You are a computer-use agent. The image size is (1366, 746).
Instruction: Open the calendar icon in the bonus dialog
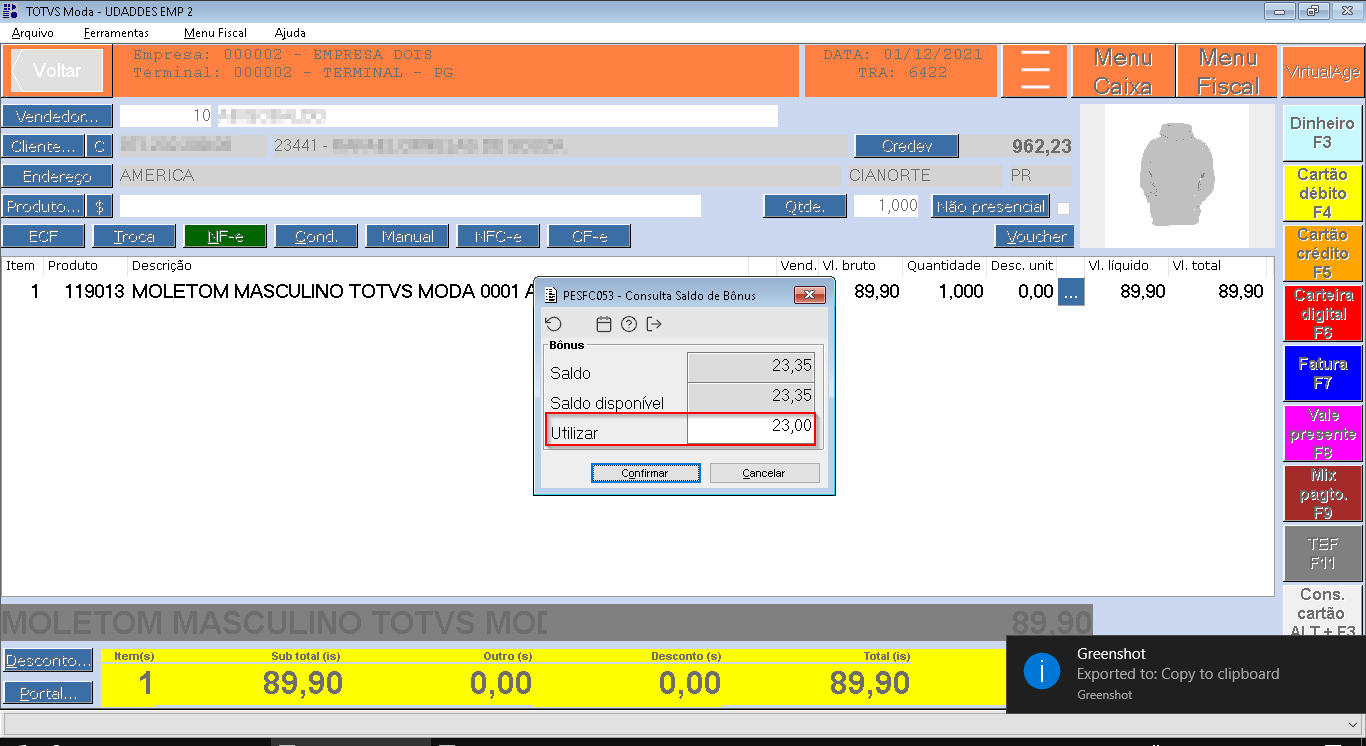(603, 324)
